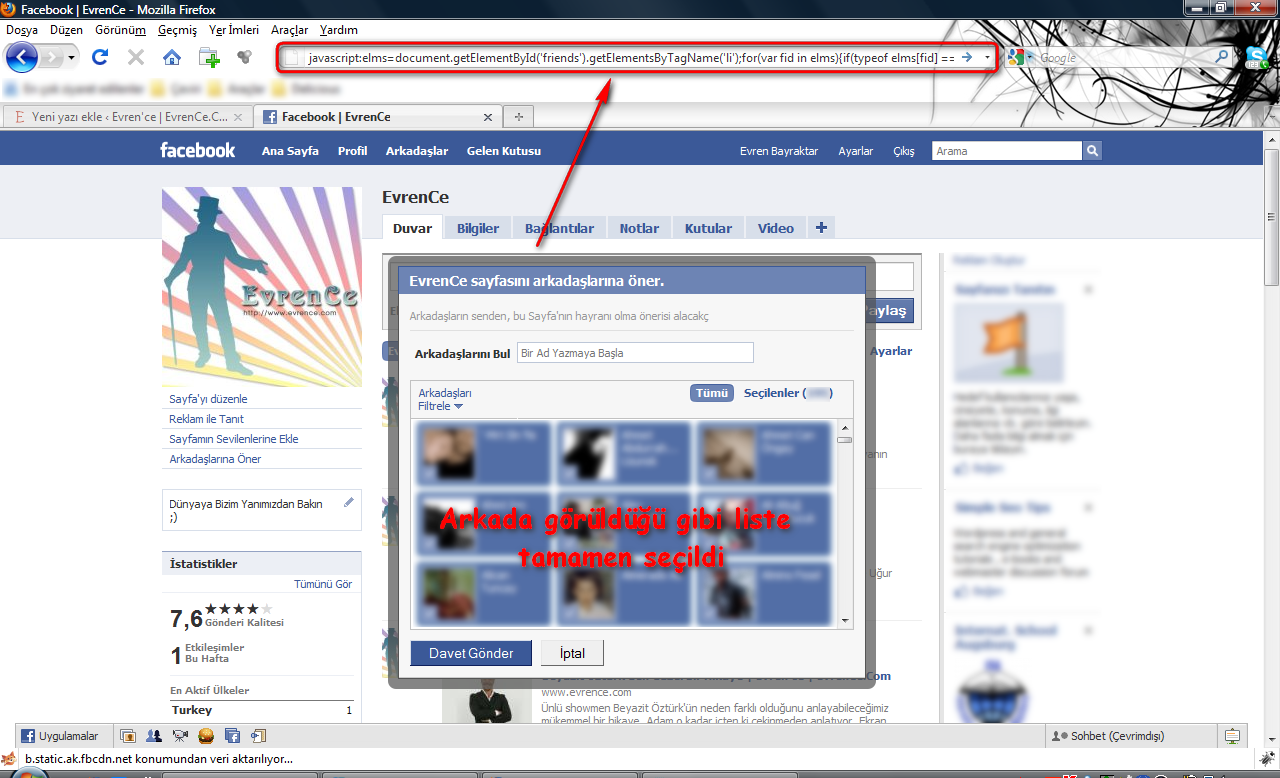Click the two-people icon in applications bar
Image resolution: width=1280 pixels, height=778 pixels.
click(154, 736)
